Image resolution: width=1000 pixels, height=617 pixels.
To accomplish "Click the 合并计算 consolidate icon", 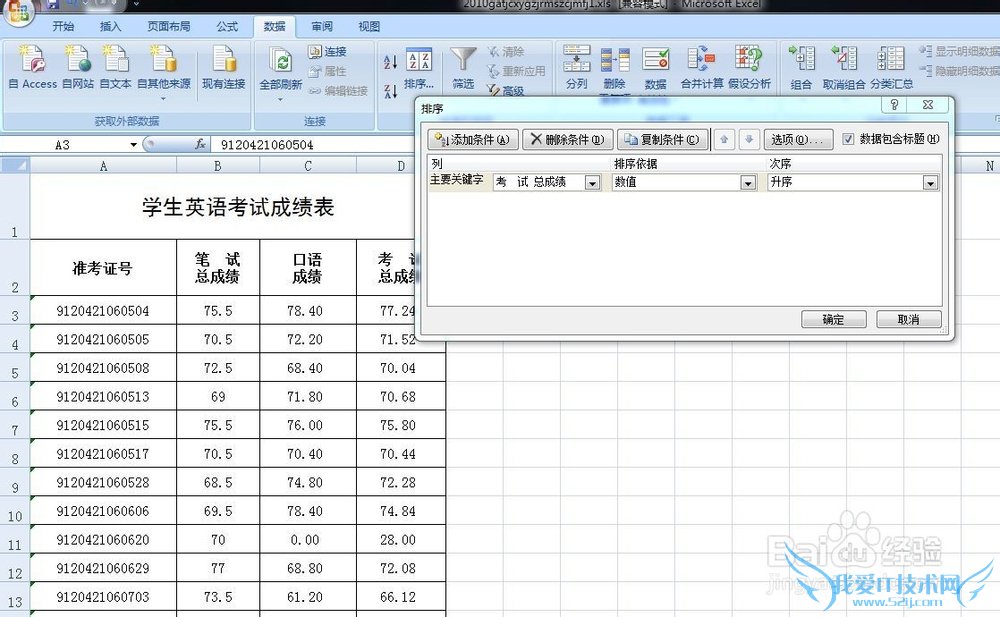I will pyautogui.click(x=701, y=62).
